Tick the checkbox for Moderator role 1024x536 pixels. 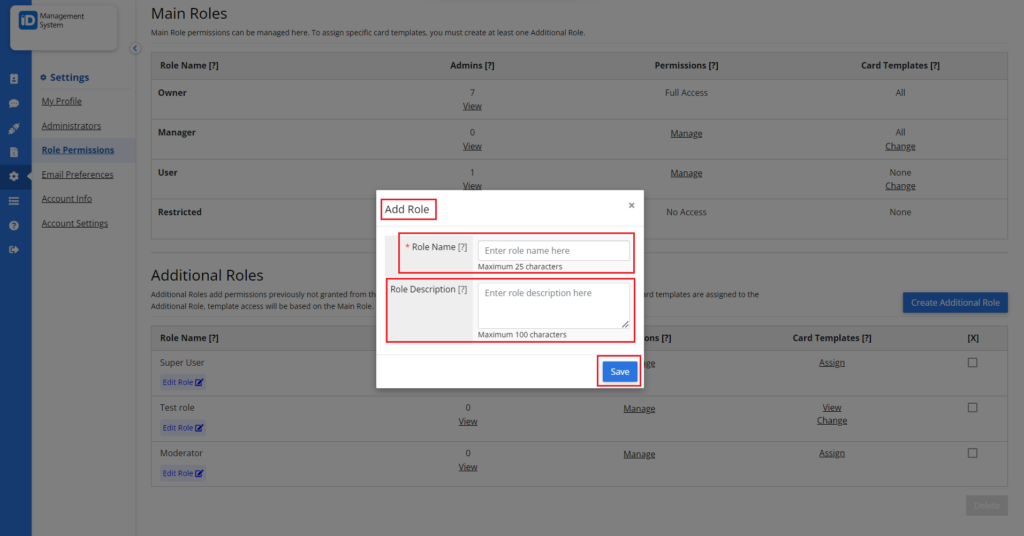pos(972,453)
